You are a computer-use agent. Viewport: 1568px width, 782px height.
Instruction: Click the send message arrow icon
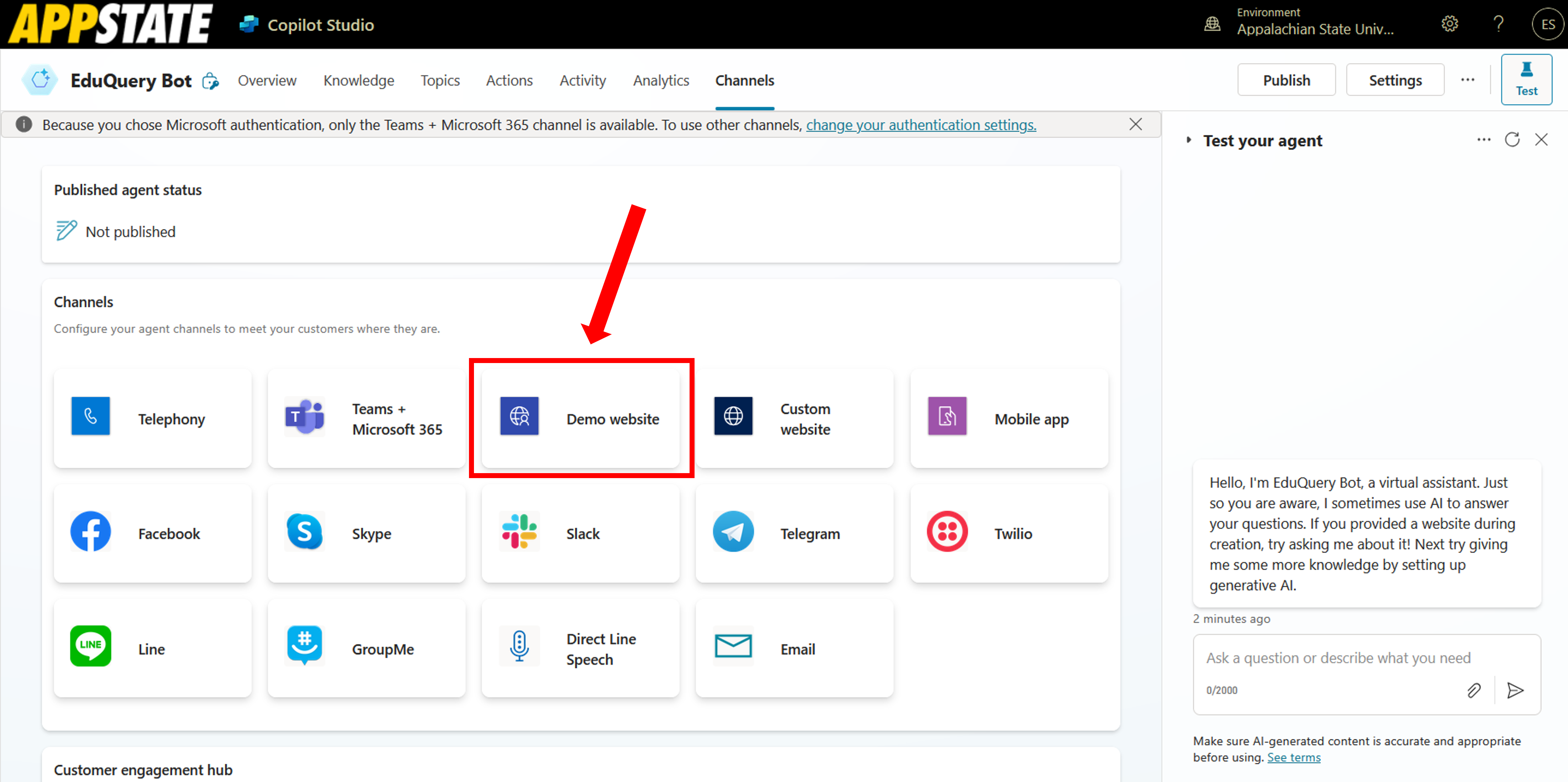(1515, 690)
